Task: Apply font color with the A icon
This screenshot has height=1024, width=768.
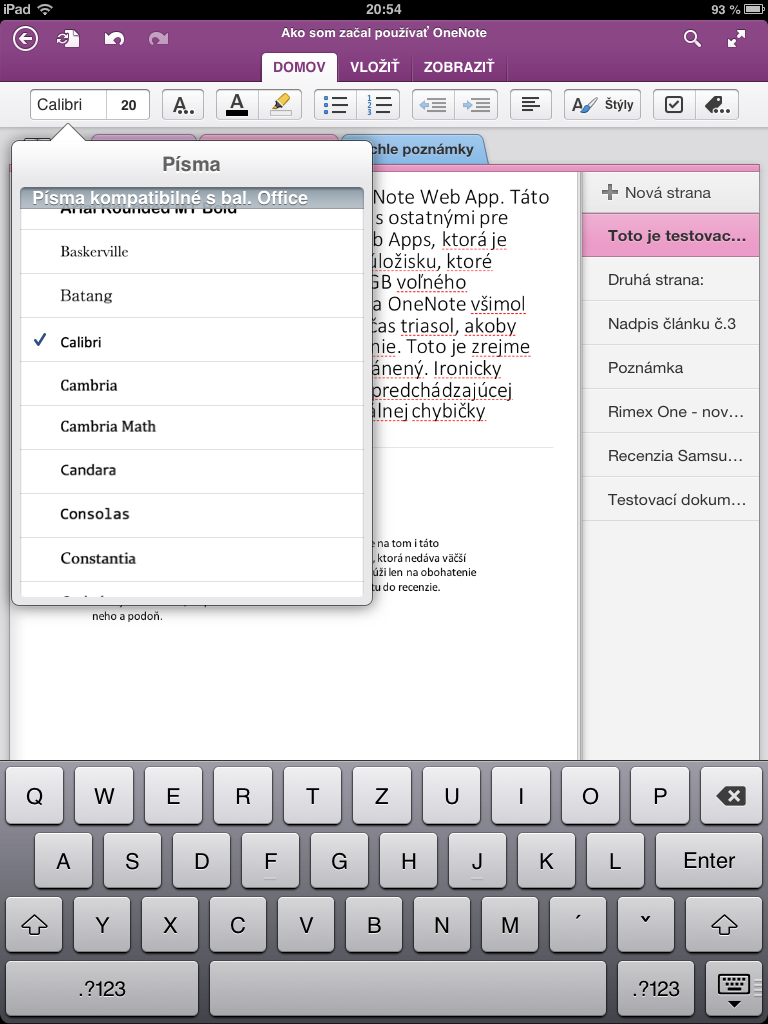Action: 237,104
